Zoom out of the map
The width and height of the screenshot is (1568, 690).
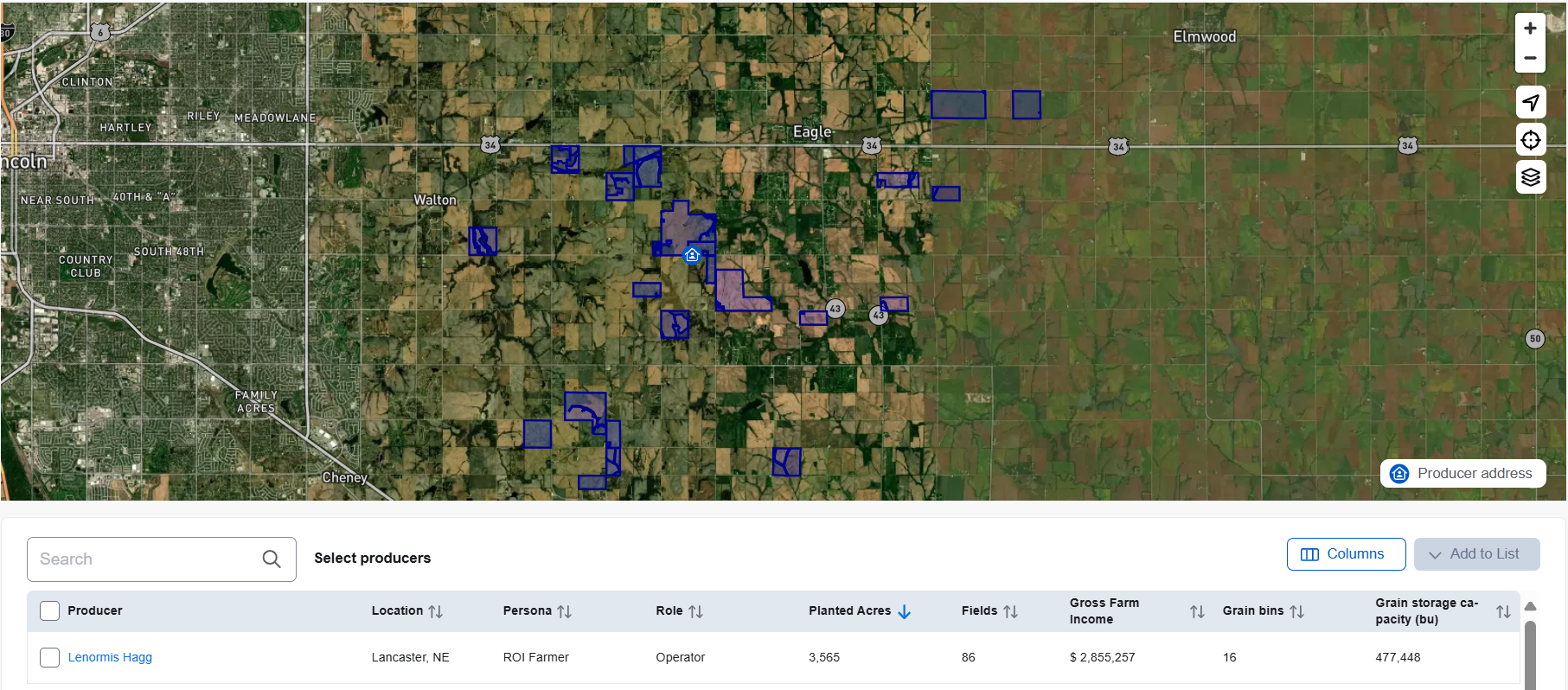tap(1530, 58)
